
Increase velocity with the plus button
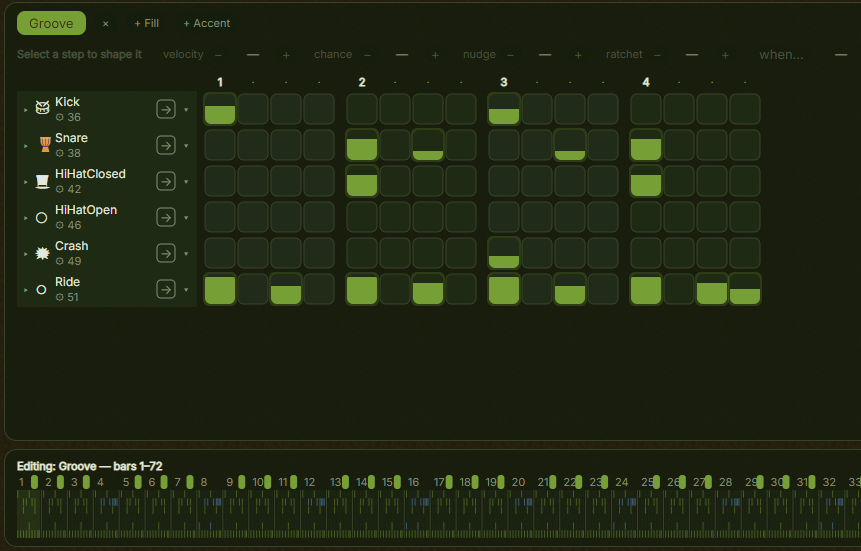coord(286,55)
